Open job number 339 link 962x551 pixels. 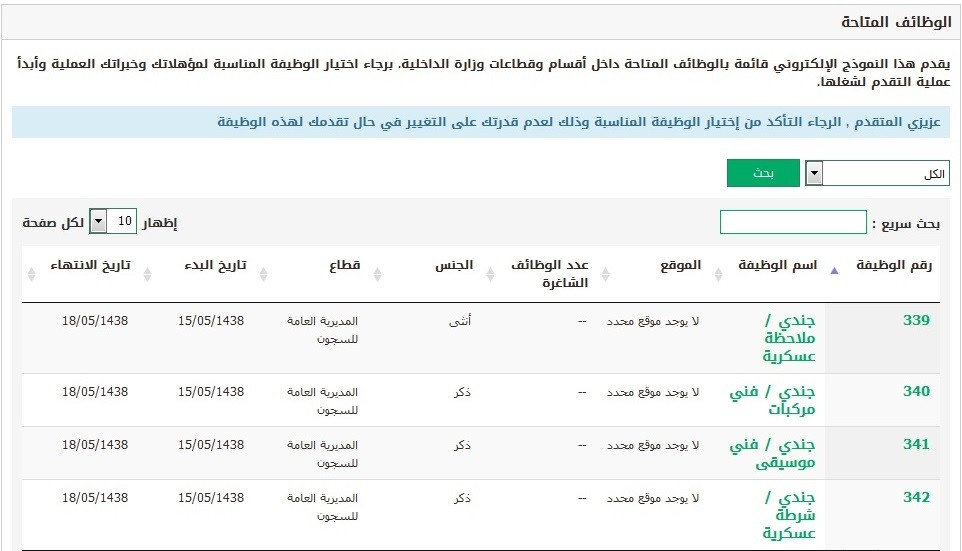click(916, 320)
